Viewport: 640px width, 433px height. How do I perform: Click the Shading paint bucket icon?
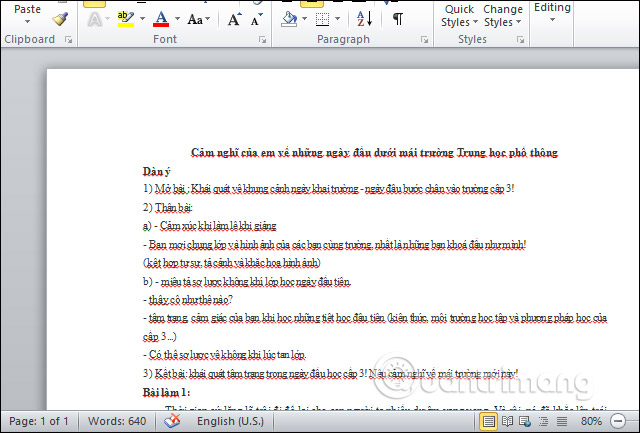click(x=289, y=19)
